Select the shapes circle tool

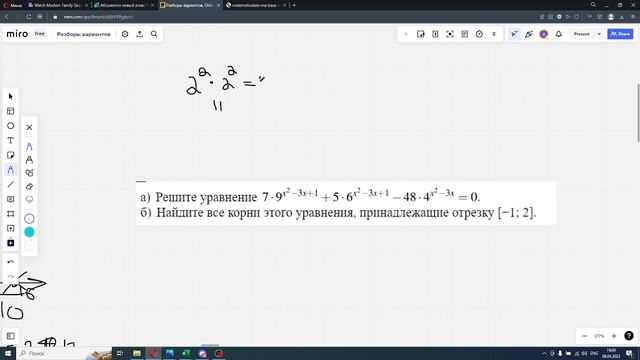pyautogui.click(x=11, y=126)
